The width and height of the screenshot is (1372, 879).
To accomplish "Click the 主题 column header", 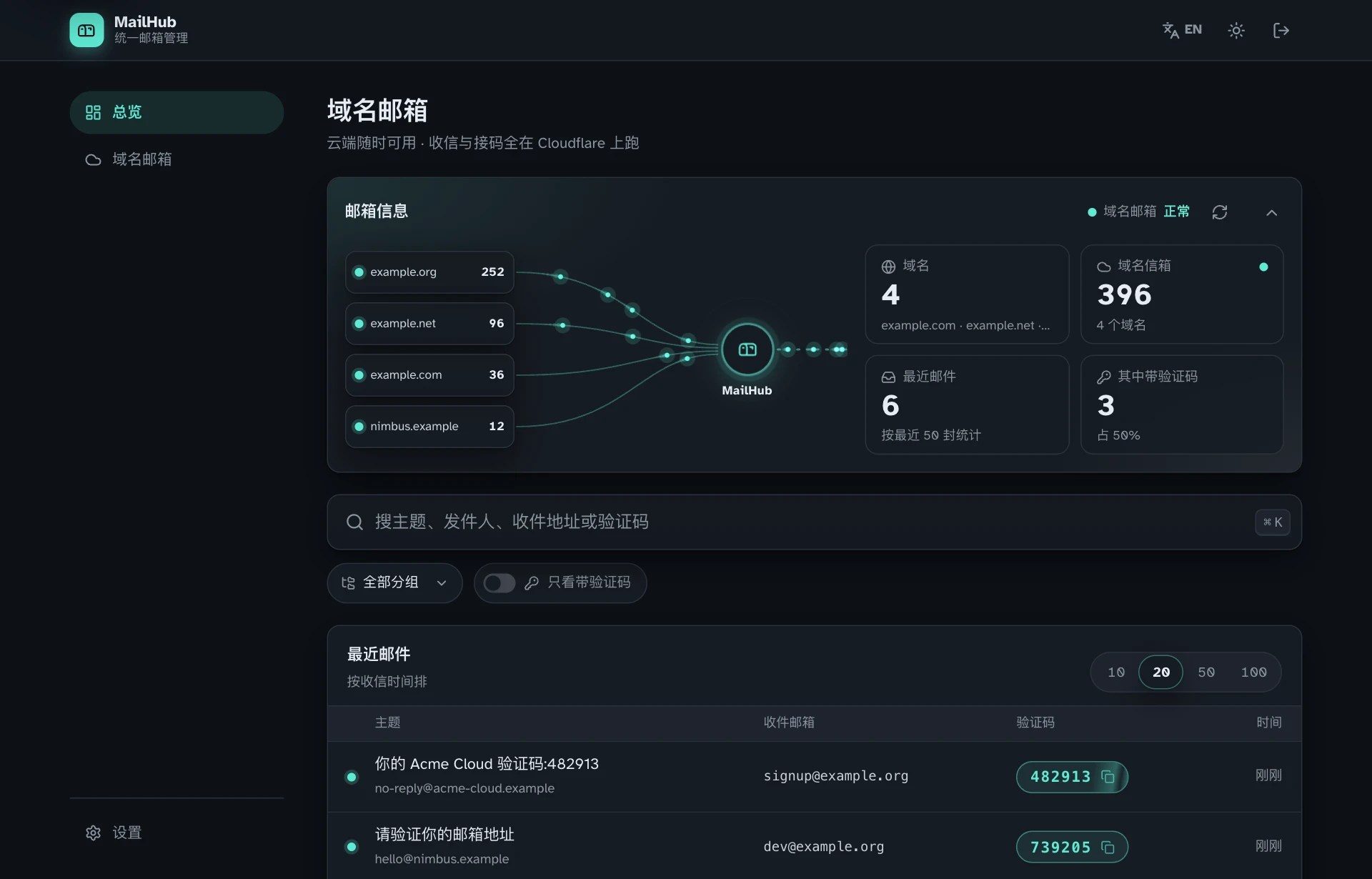I will point(387,722).
